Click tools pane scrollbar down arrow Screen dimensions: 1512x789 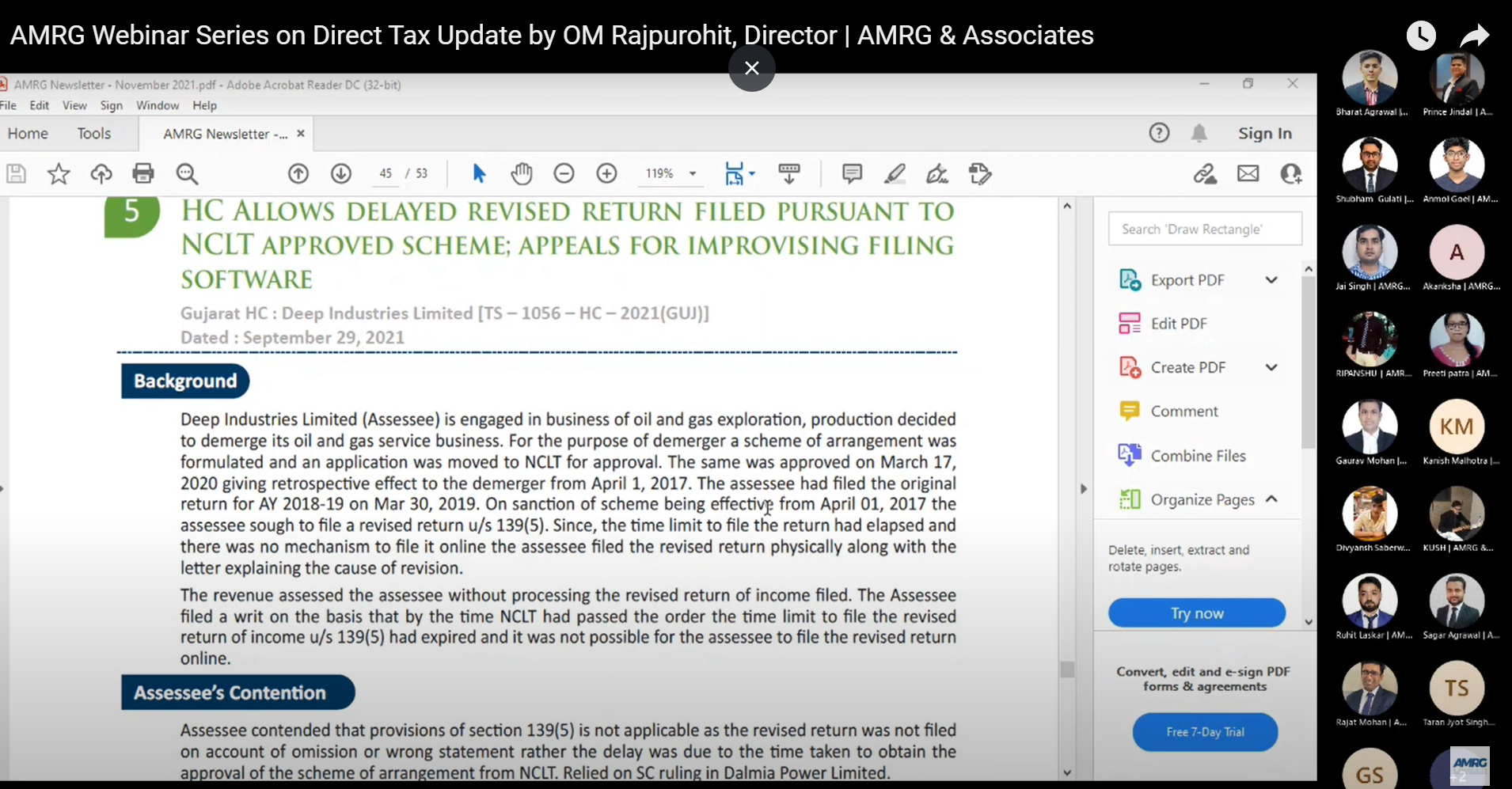[x=1309, y=622]
